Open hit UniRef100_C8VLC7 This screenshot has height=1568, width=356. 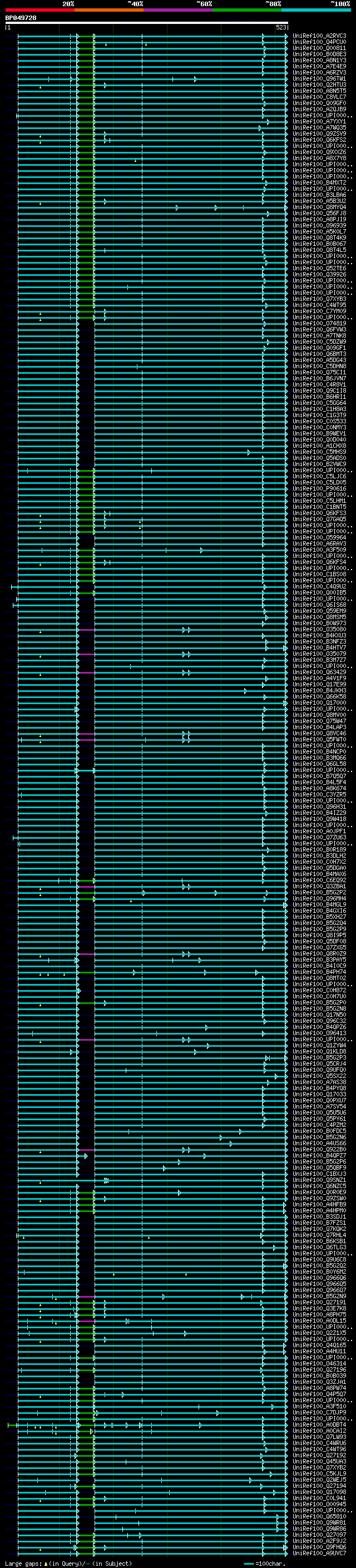[319, 97]
